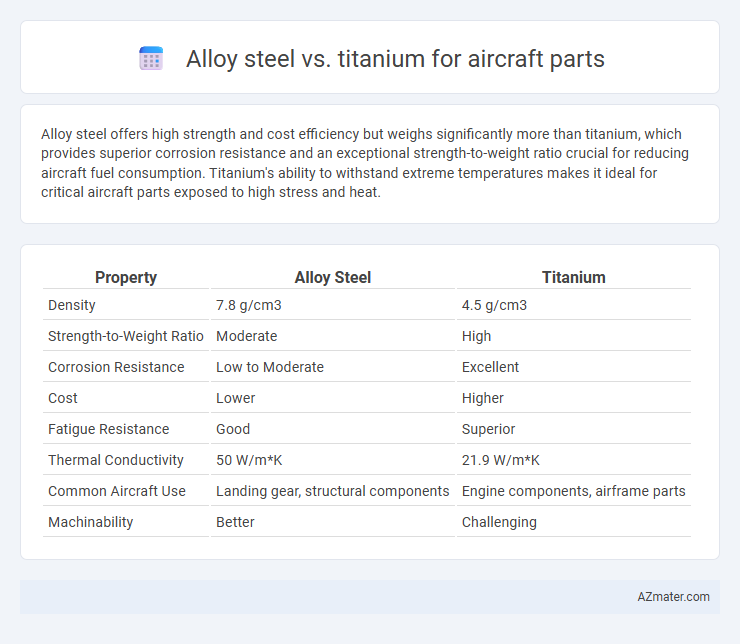Click 'Engine components, airframe parts' cell
This screenshot has height=644, width=740.
tap(573, 491)
